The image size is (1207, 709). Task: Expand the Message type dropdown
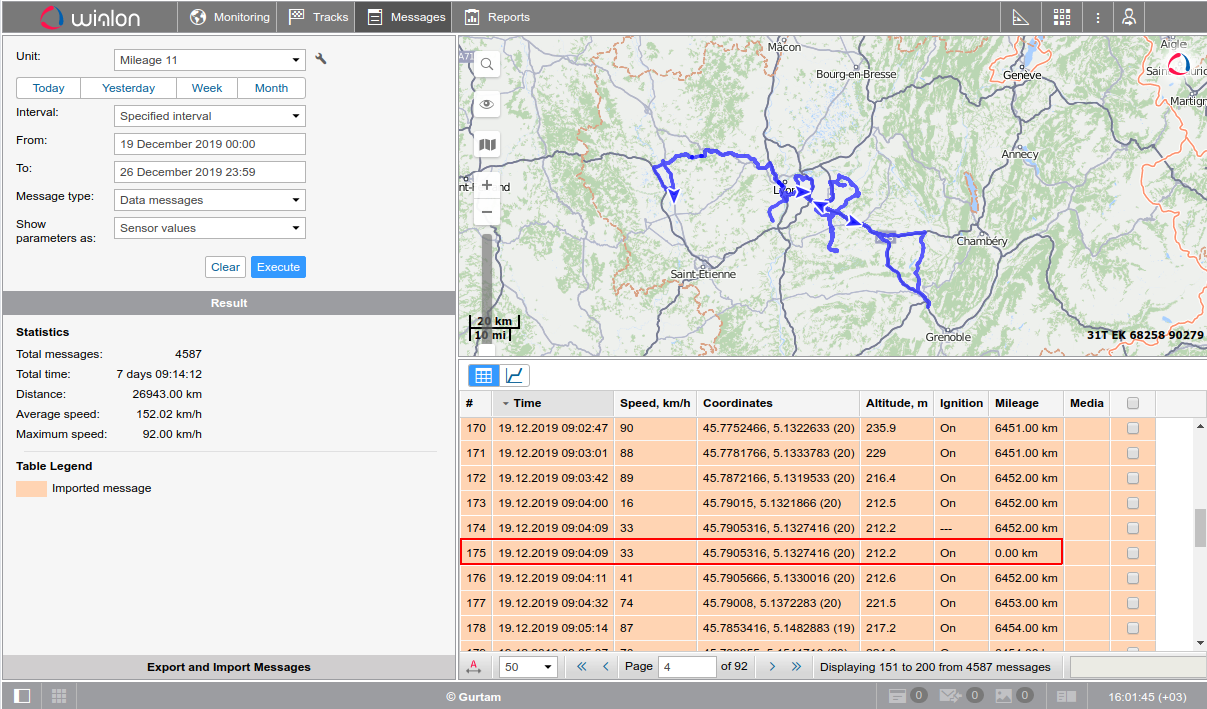(210, 200)
